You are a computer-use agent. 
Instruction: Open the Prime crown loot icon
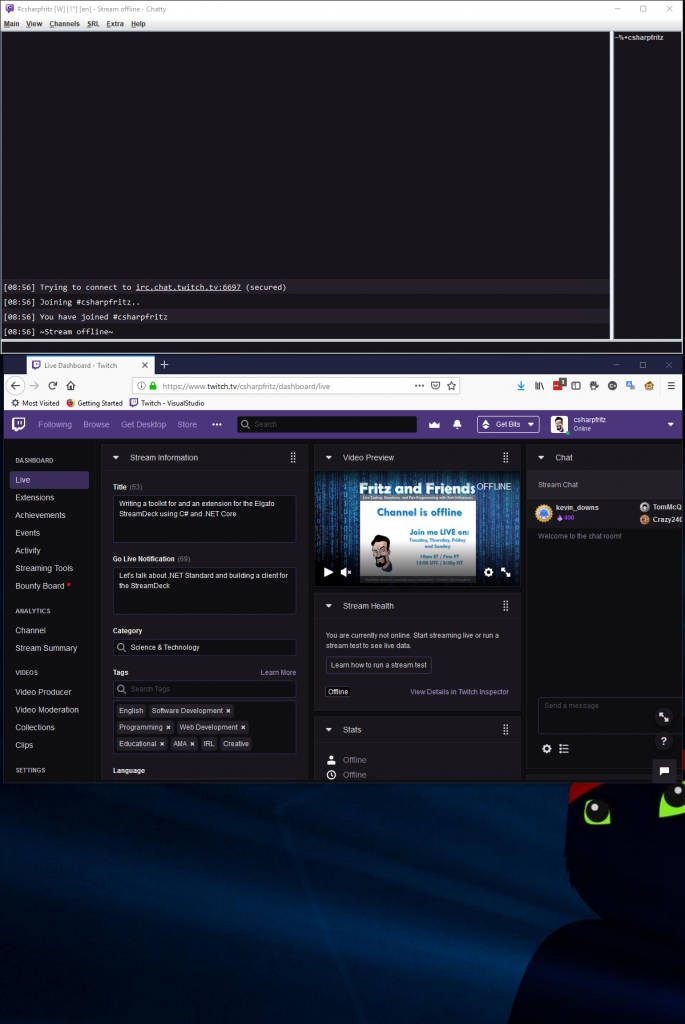(434, 424)
